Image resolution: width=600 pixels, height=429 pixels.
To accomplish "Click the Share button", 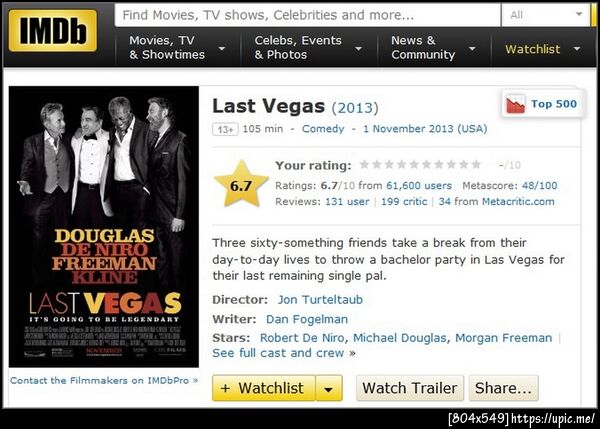I will pyautogui.click(x=504, y=388).
